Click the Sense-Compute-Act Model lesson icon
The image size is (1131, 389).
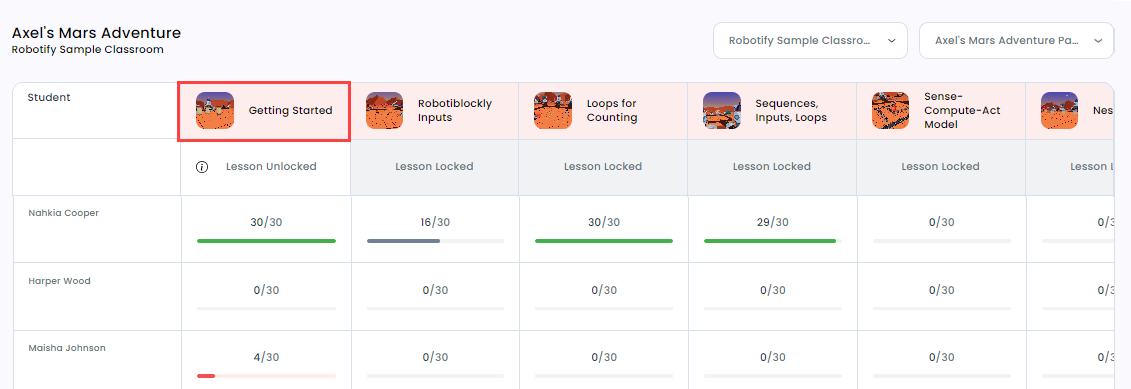pyautogui.click(x=890, y=110)
